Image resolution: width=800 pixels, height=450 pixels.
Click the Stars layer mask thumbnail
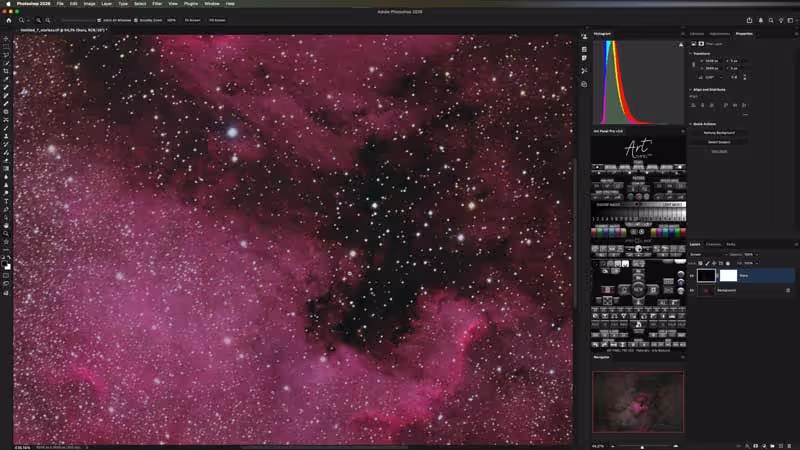tap(728, 276)
